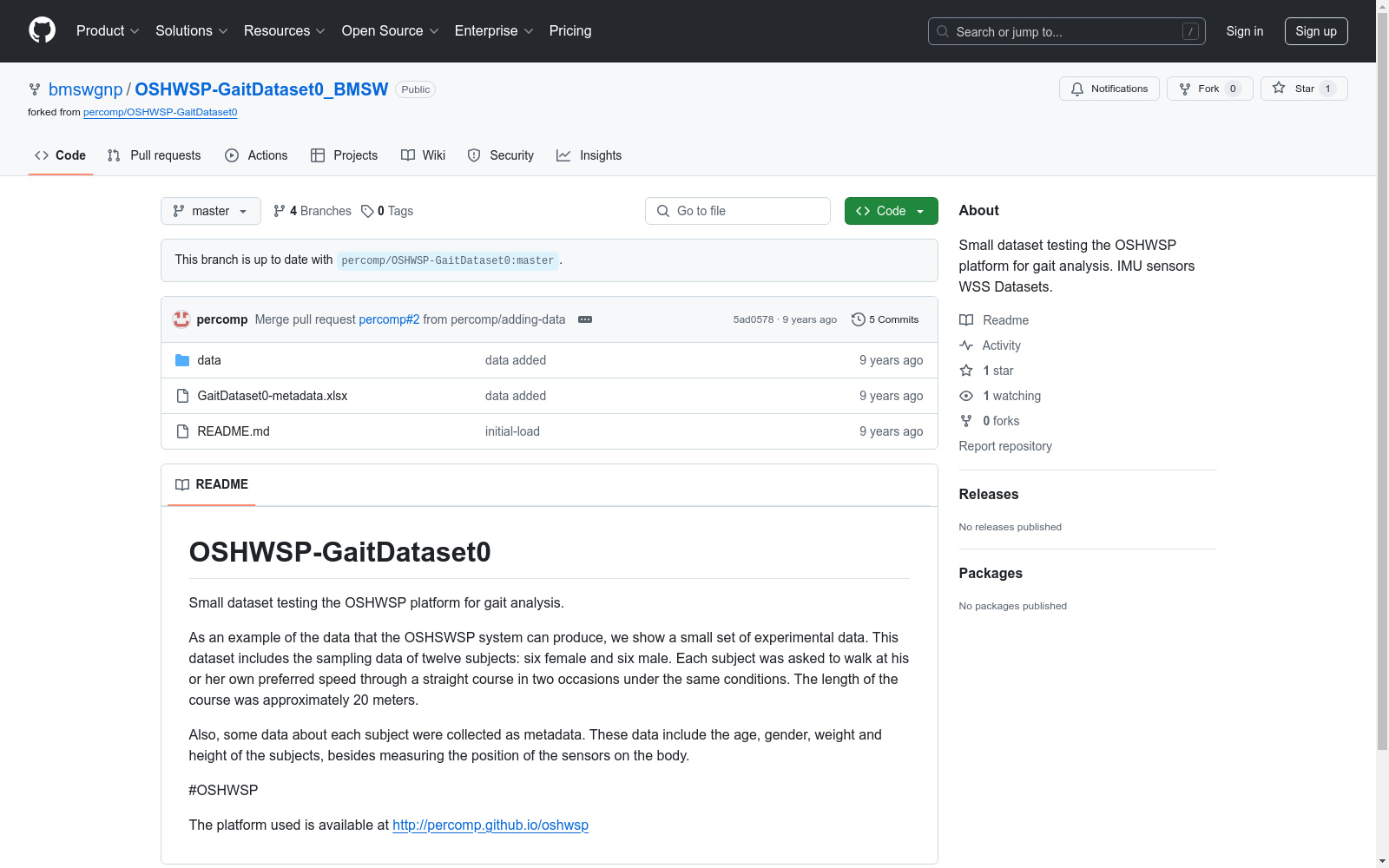Open the Projects tab
This screenshot has width=1389, height=868.
[x=345, y=155]
